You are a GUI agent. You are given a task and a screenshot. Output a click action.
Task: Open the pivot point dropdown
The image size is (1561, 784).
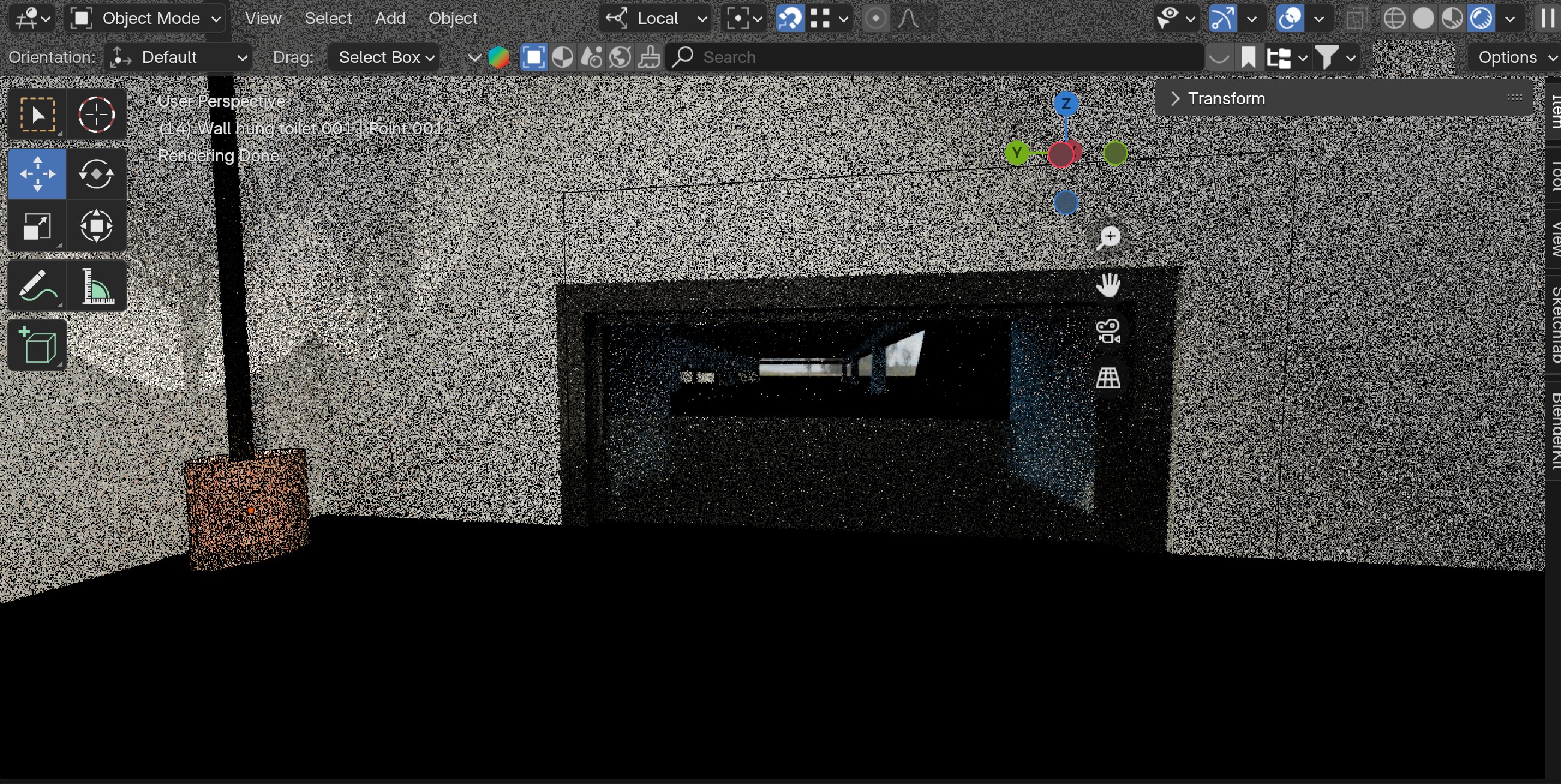point(744,18)
